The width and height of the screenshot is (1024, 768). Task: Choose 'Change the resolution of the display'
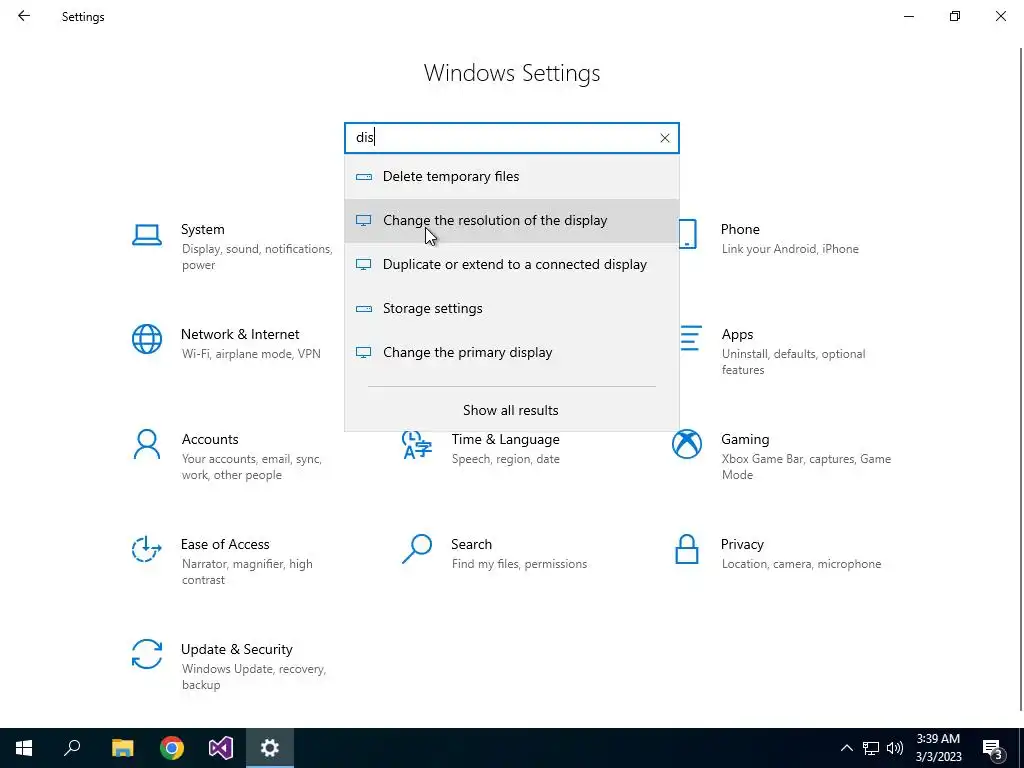pyautogui.click(x=512, y=221)
